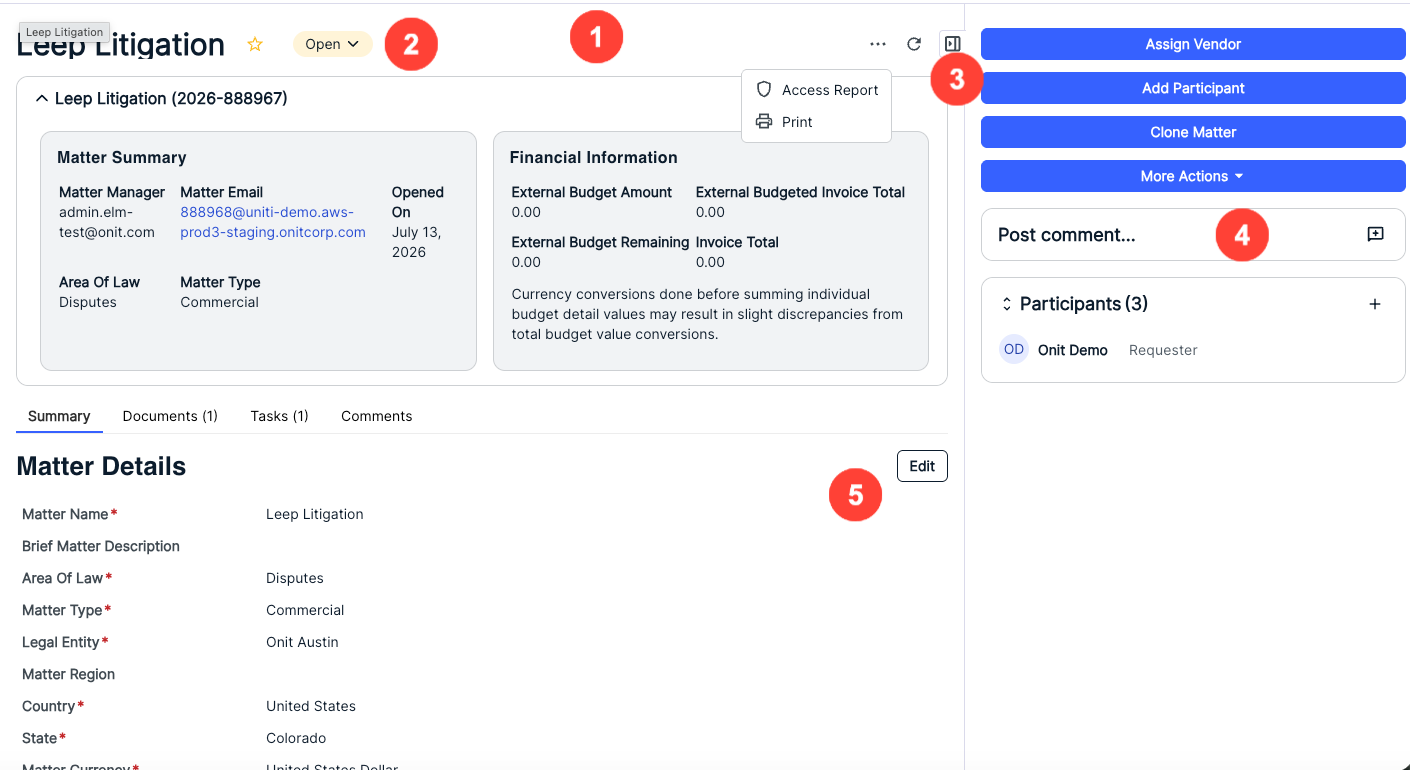Mark Leep Litigation as favorite with star

[x=255, y=44]
